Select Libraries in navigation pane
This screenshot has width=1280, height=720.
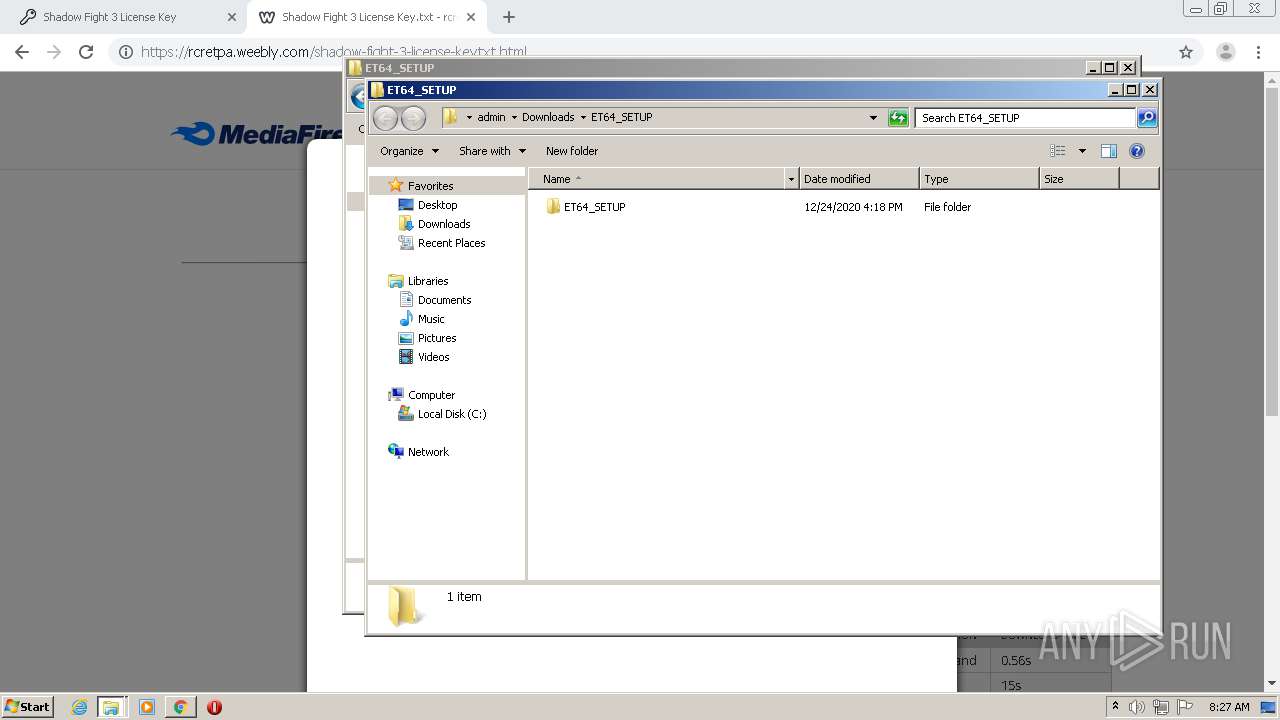pos(427,281)
